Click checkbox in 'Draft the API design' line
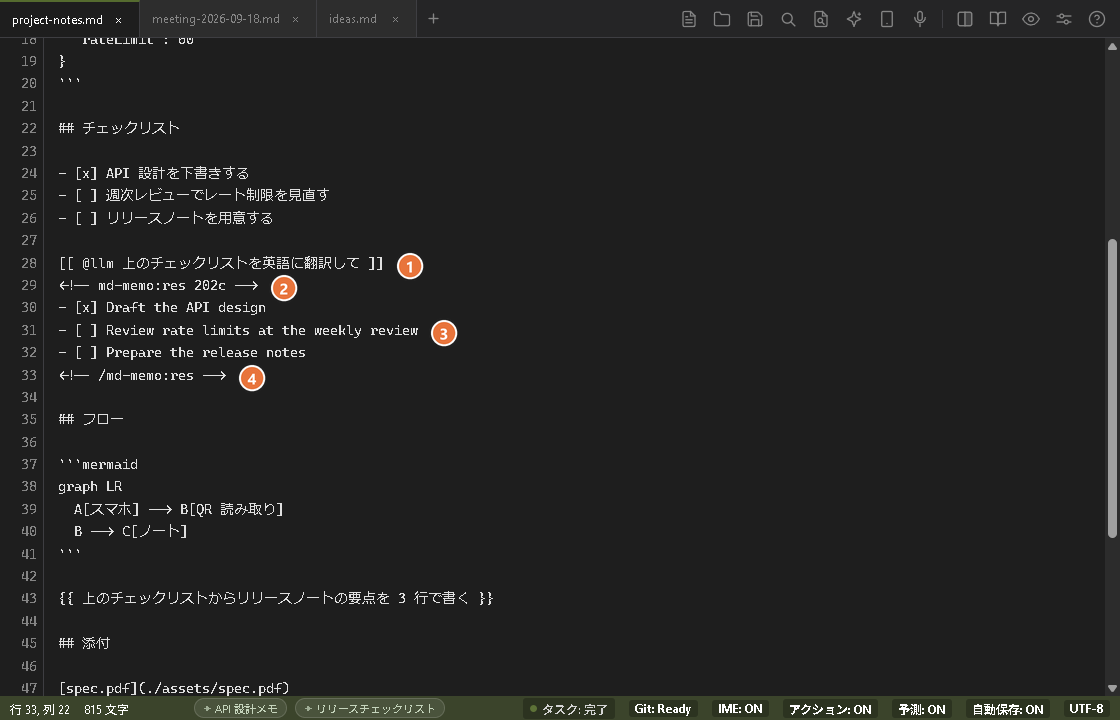Viewport: 1120px width, 720px height. [86, 307]
